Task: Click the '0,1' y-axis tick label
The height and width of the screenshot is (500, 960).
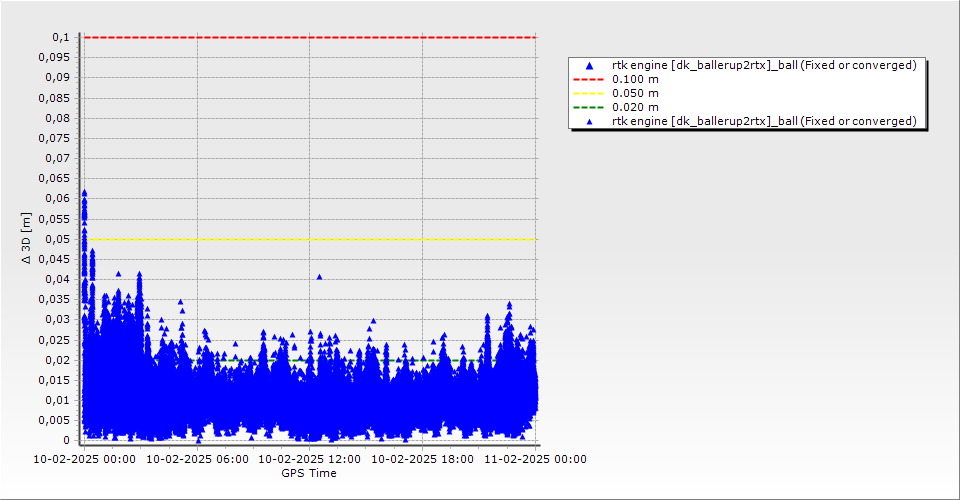Action: tap(61, 37)
